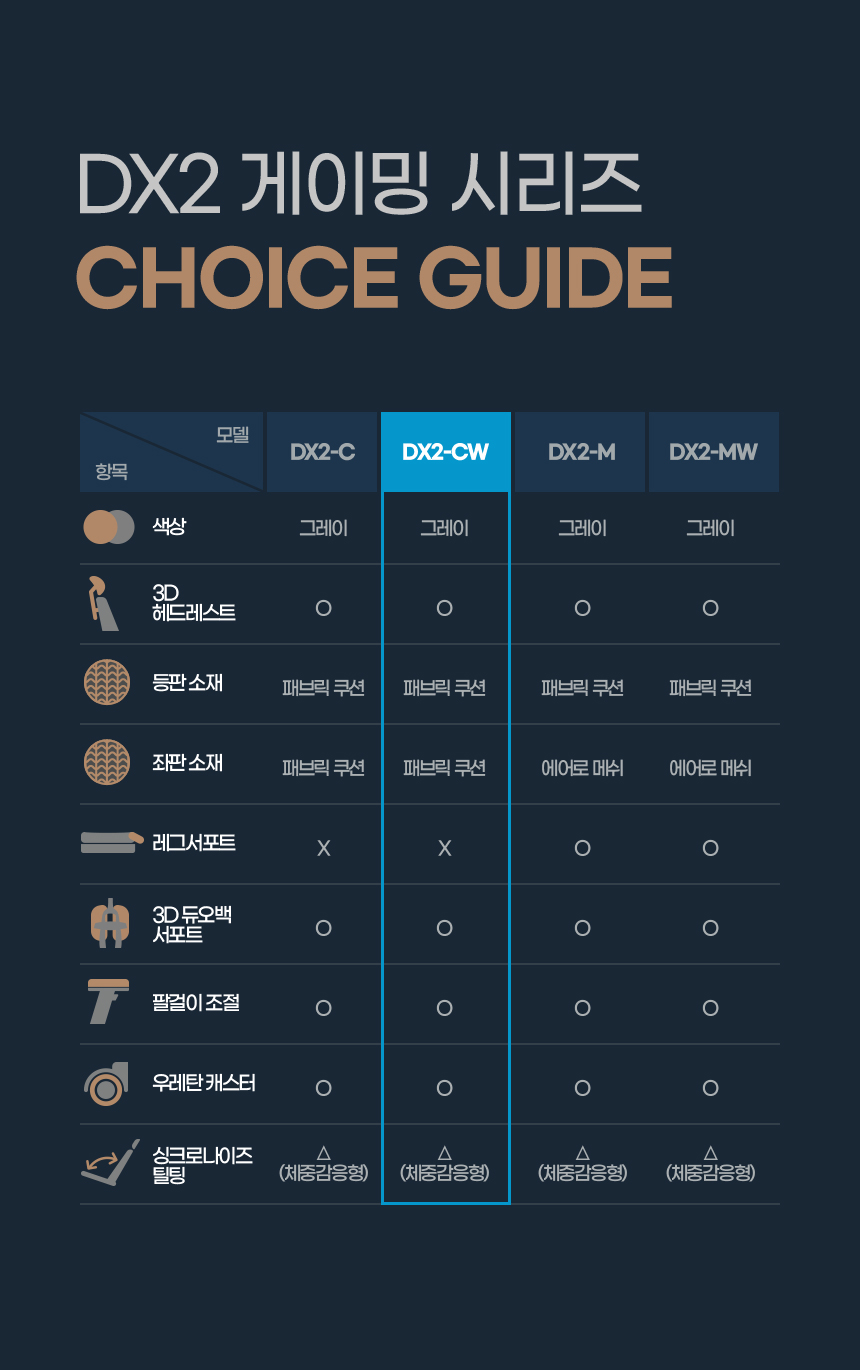Click the 등판 소재 backrest pattern icon
Screen dimensions: 860x1370
coord(107,683)
